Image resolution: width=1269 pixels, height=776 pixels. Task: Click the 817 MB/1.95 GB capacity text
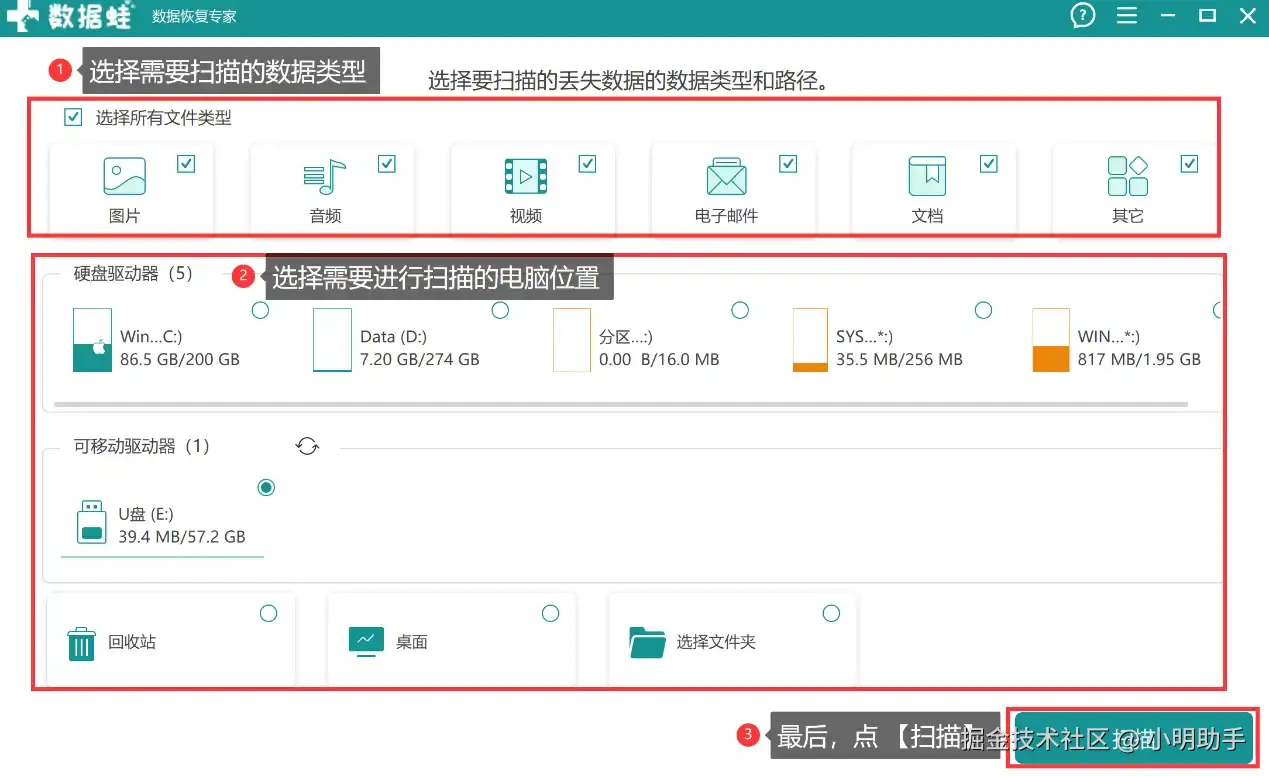[x=1139, y=359]
